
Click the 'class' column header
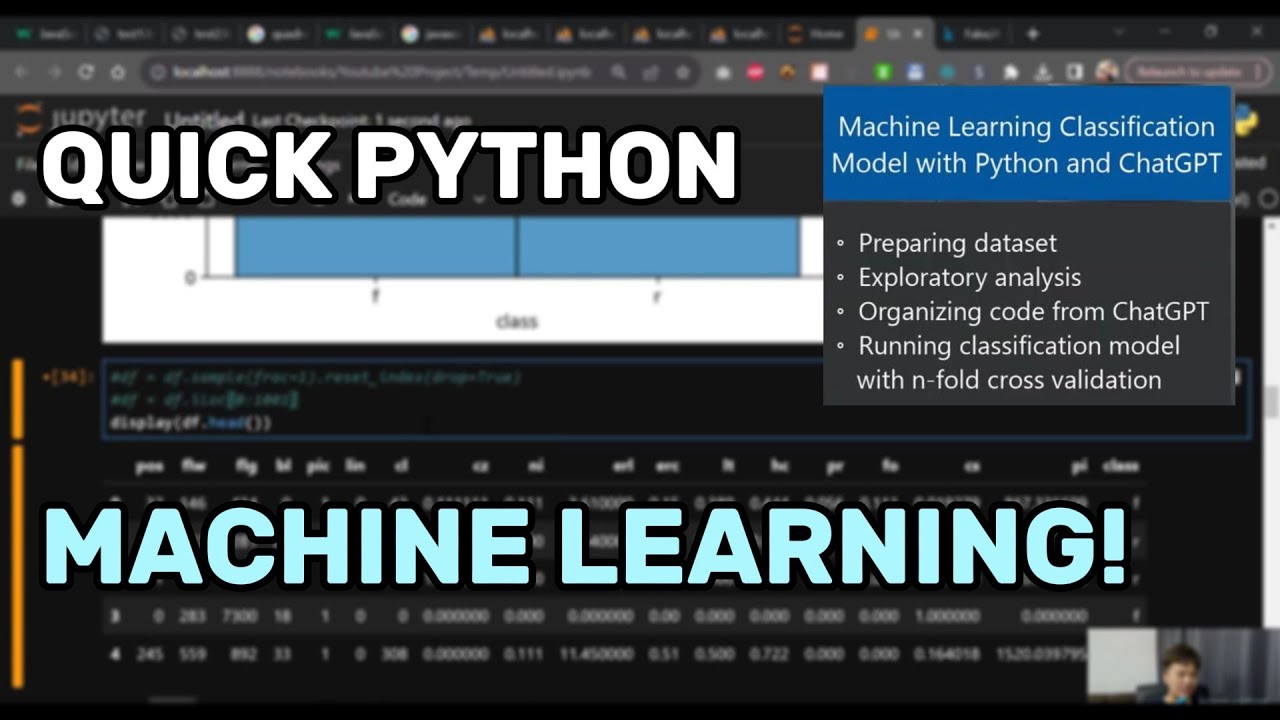coord(1120,466)
